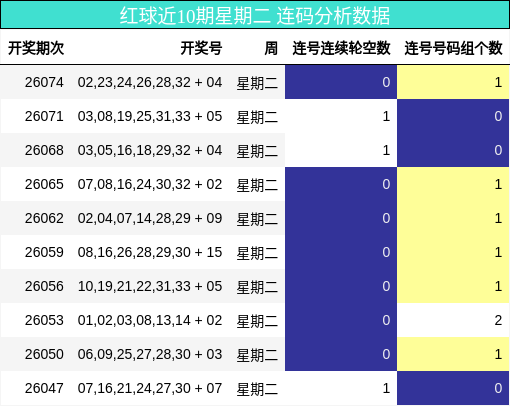Click the 连号号码组个数 column header

click(453, 48)
